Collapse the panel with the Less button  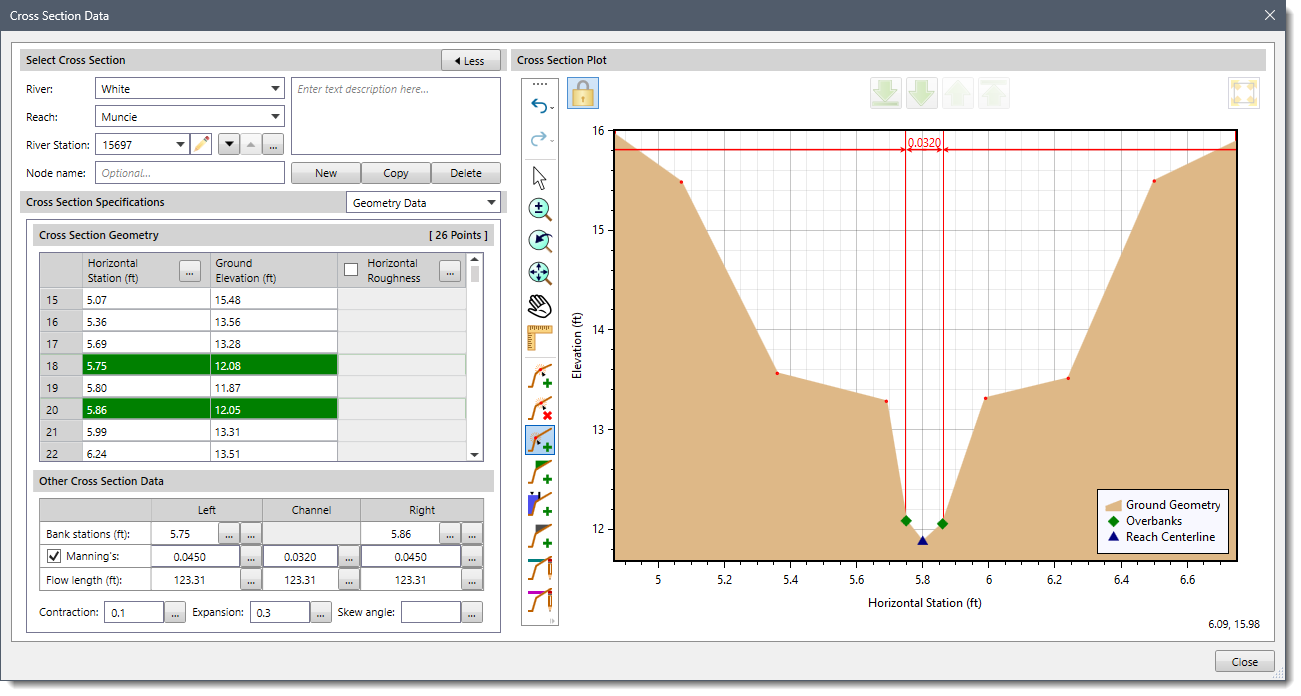tap(470, 61)
